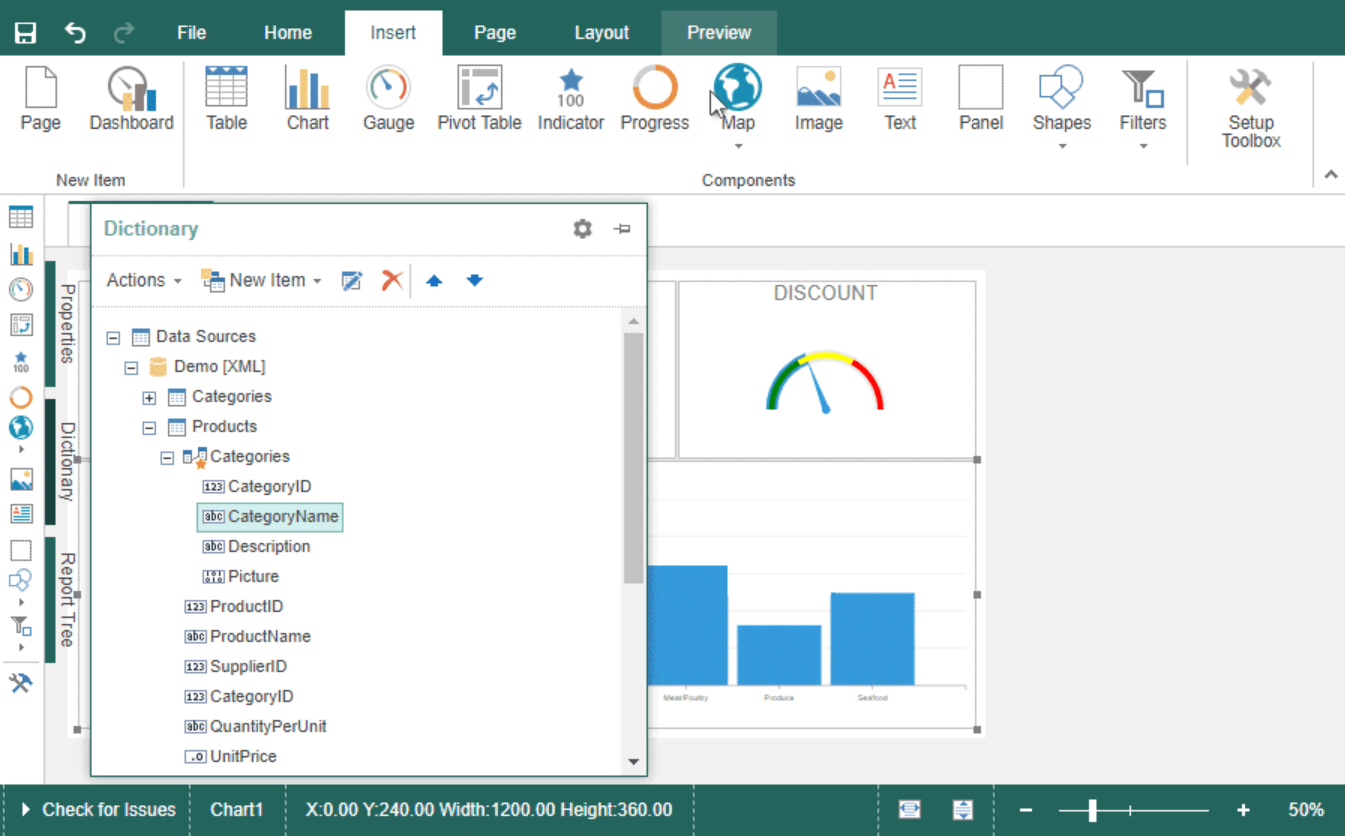The image size is (1345, 836).
Task: Adjust the zoom slider handle
Action: [1093, 810]
